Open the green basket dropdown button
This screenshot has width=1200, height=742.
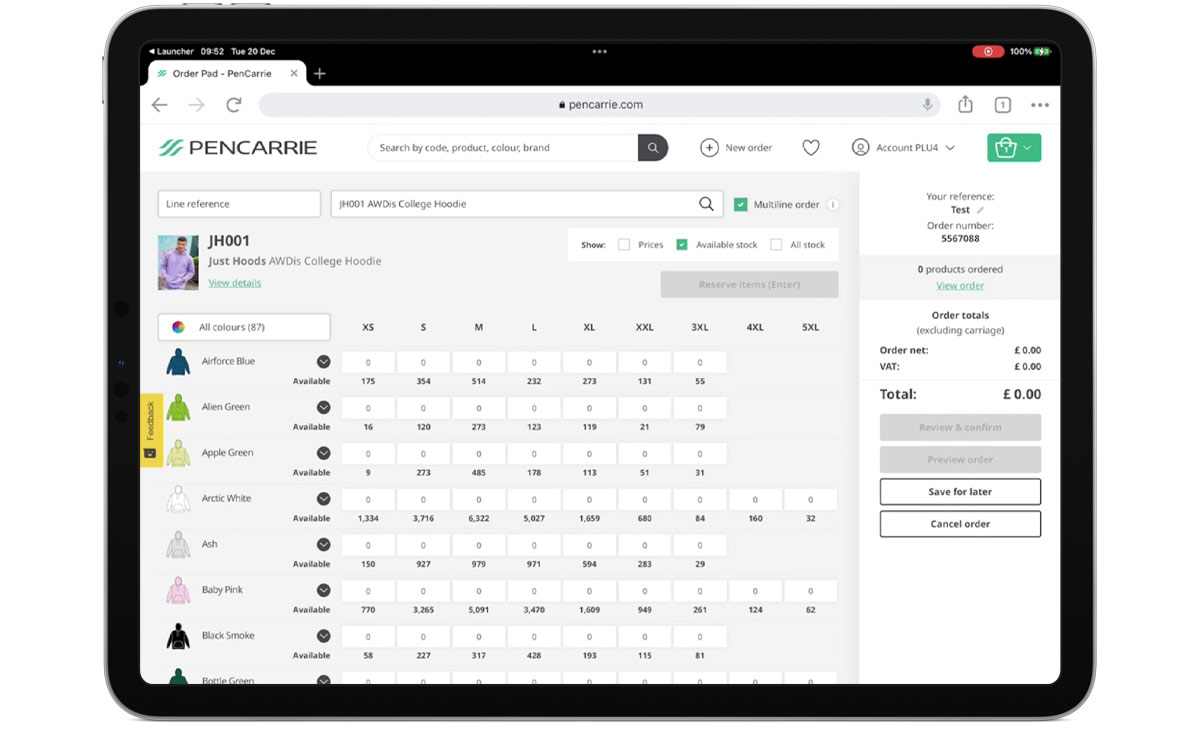coord(1014,148)
